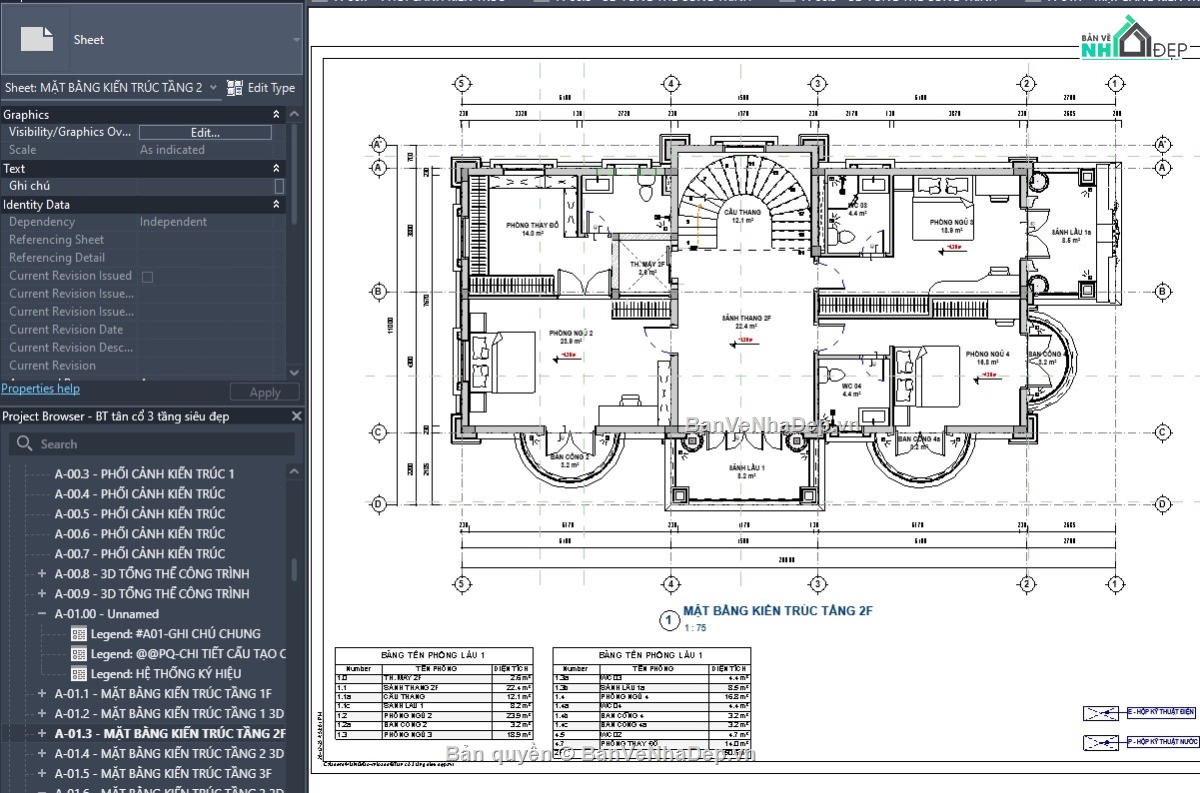Select sheet A-00.6 - PHỐI CẢNH KIẾN TRÚC
Screen dimensions: 1200x793
(140, 534)
